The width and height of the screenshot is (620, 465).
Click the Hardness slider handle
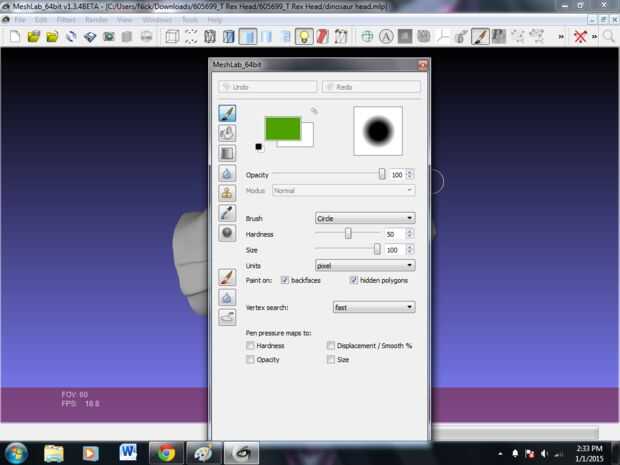(348, 234)
